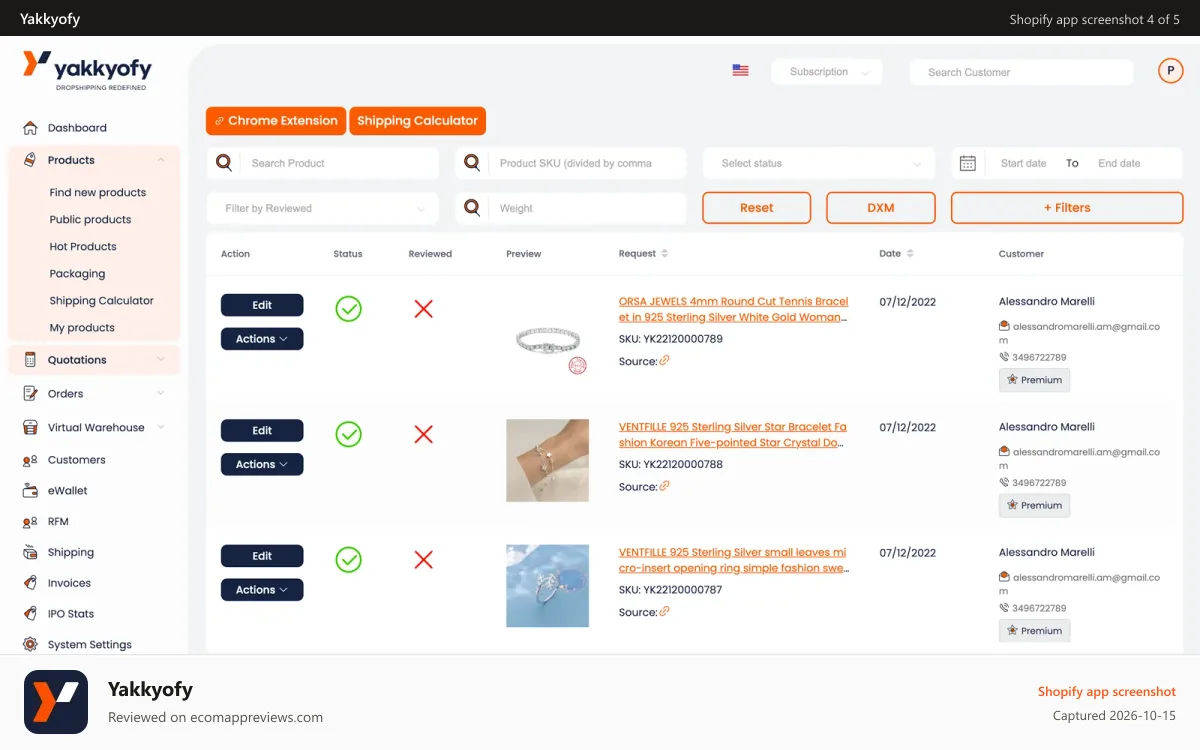This screenshot has height=750, width=1200.
Task: Click red reviewed X for small leaves ring row
Action: pyautogui.click(x=423, y=559)
